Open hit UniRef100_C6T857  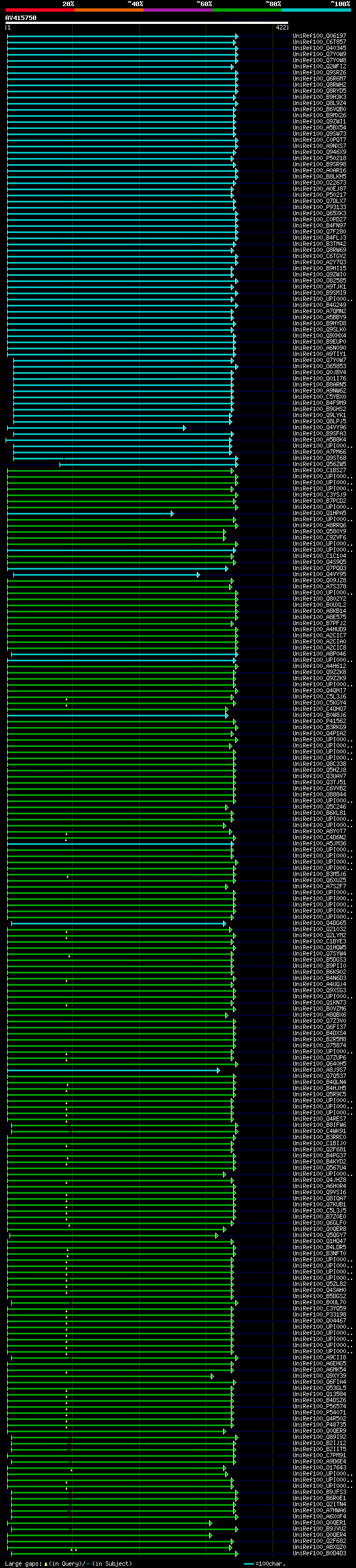click(x=319, y=42)
